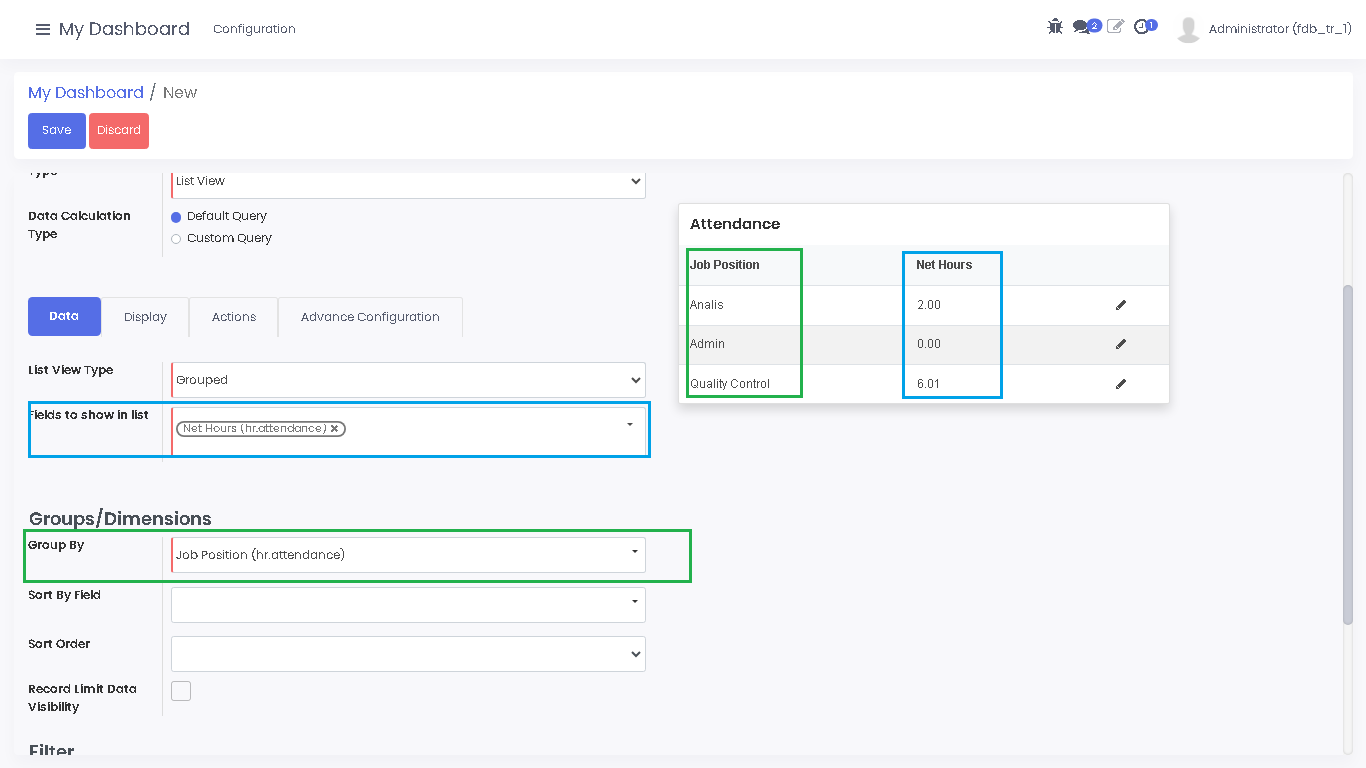Click the Save button
Screen dimensions: 1366x768
[x=57, y=131]
